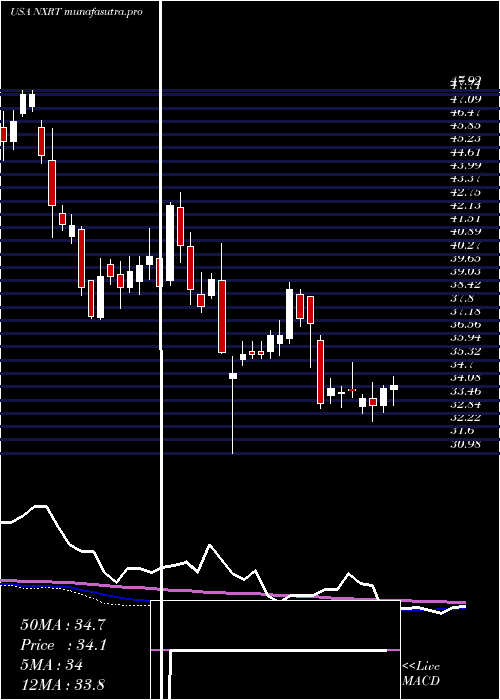Click the 35.94 price axis label
The height and width of the screenshot is (700, 500).
point(466,338)
